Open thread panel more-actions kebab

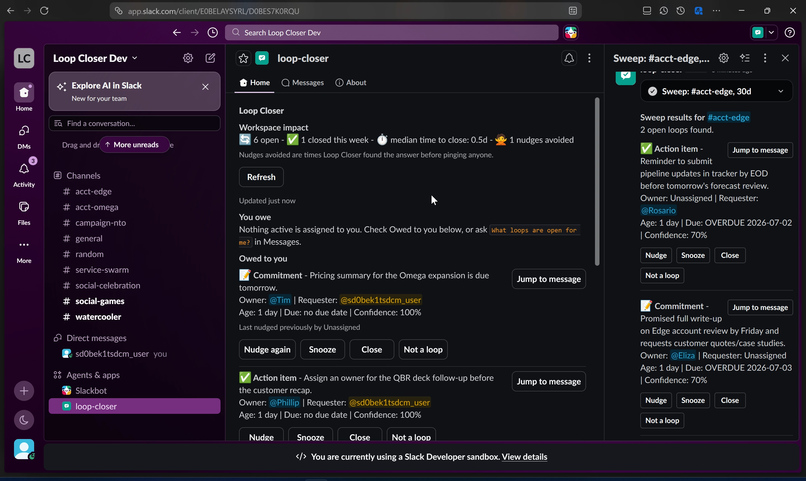765,58
